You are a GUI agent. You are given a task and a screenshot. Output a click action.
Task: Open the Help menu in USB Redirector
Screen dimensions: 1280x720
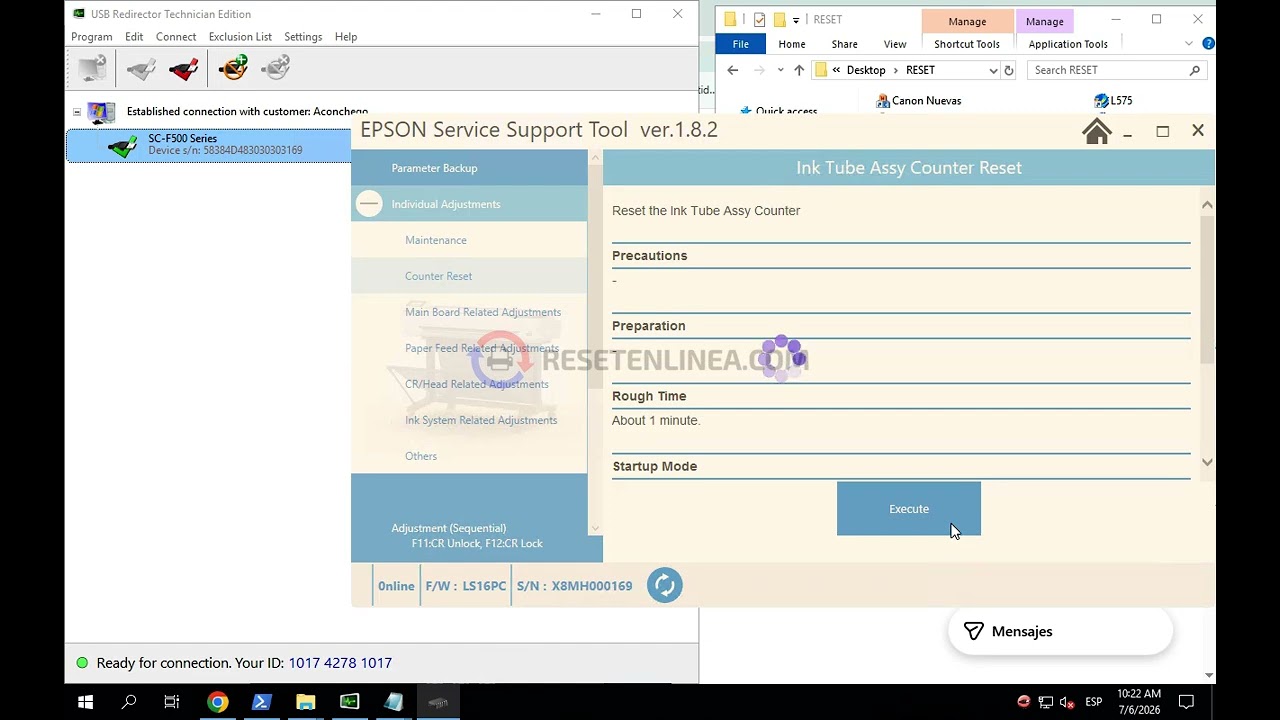point(346,37)
